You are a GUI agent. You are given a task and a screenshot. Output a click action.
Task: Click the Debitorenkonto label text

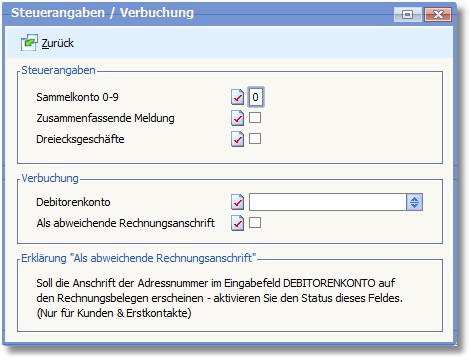pos(73,202)
